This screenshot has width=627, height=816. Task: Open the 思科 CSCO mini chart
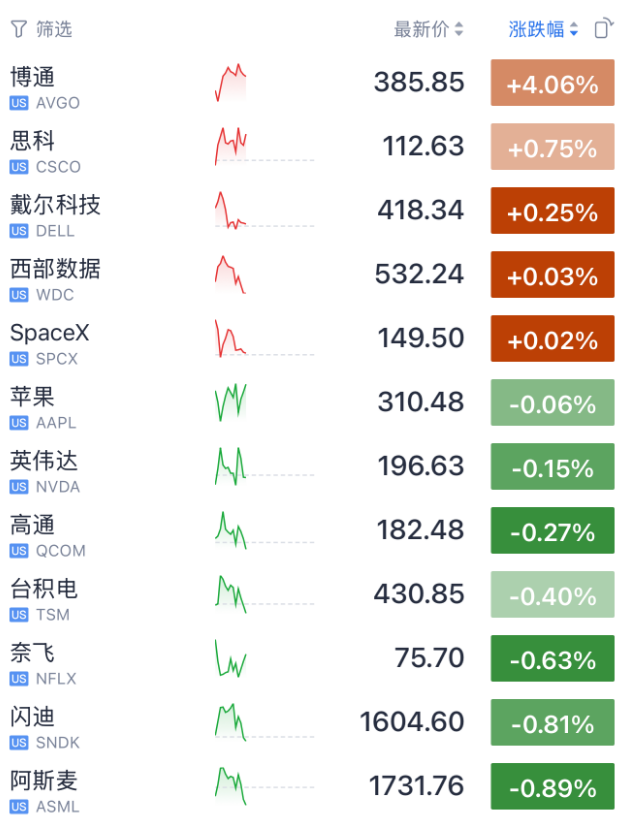231,147
